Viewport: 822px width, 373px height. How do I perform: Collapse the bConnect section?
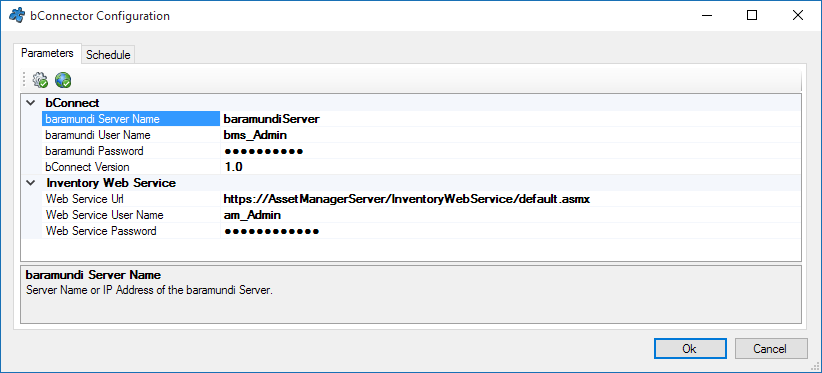click(x=31, y=103)
